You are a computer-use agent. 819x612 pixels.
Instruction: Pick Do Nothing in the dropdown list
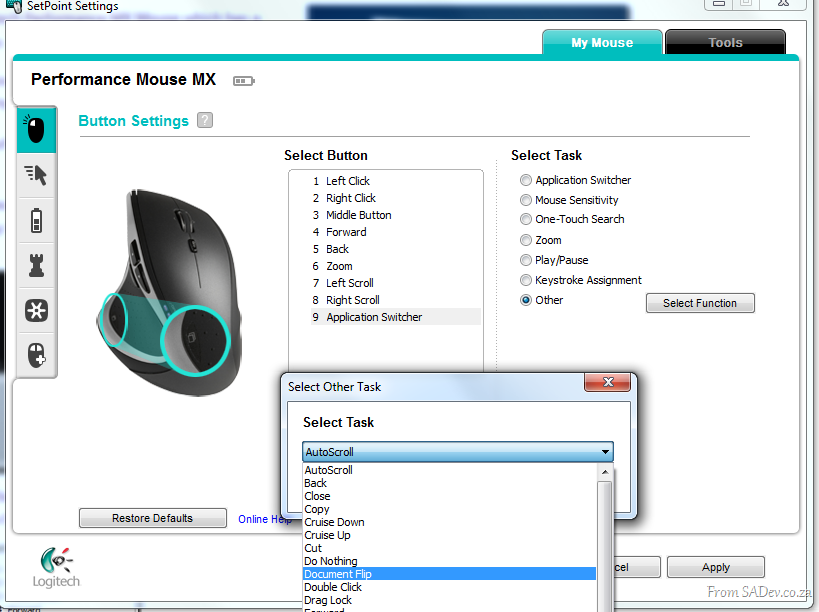point(449,561)
